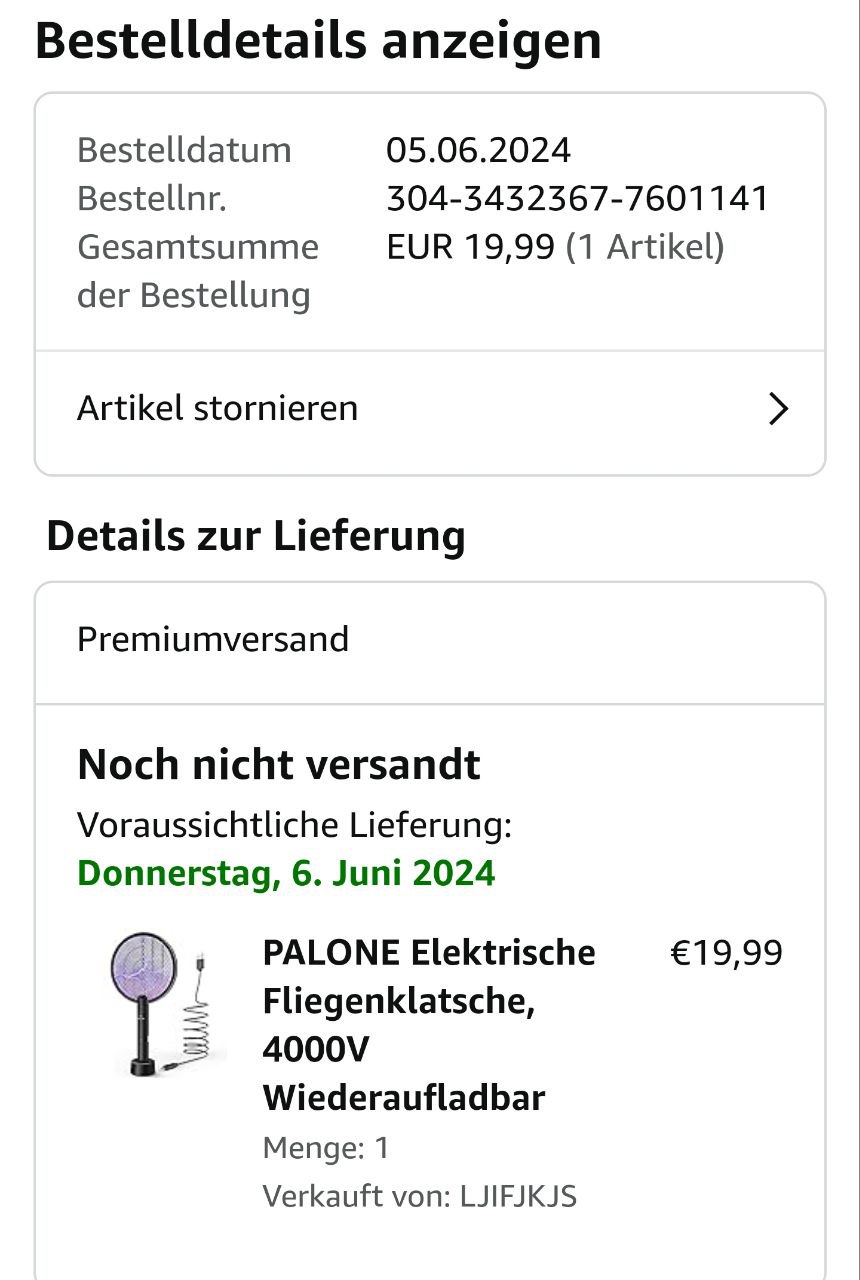Viewport: 860px width, 1280px height.
Task: Tap the chevron arrow beside Artikel stornieren
Action: click(778, 409)
